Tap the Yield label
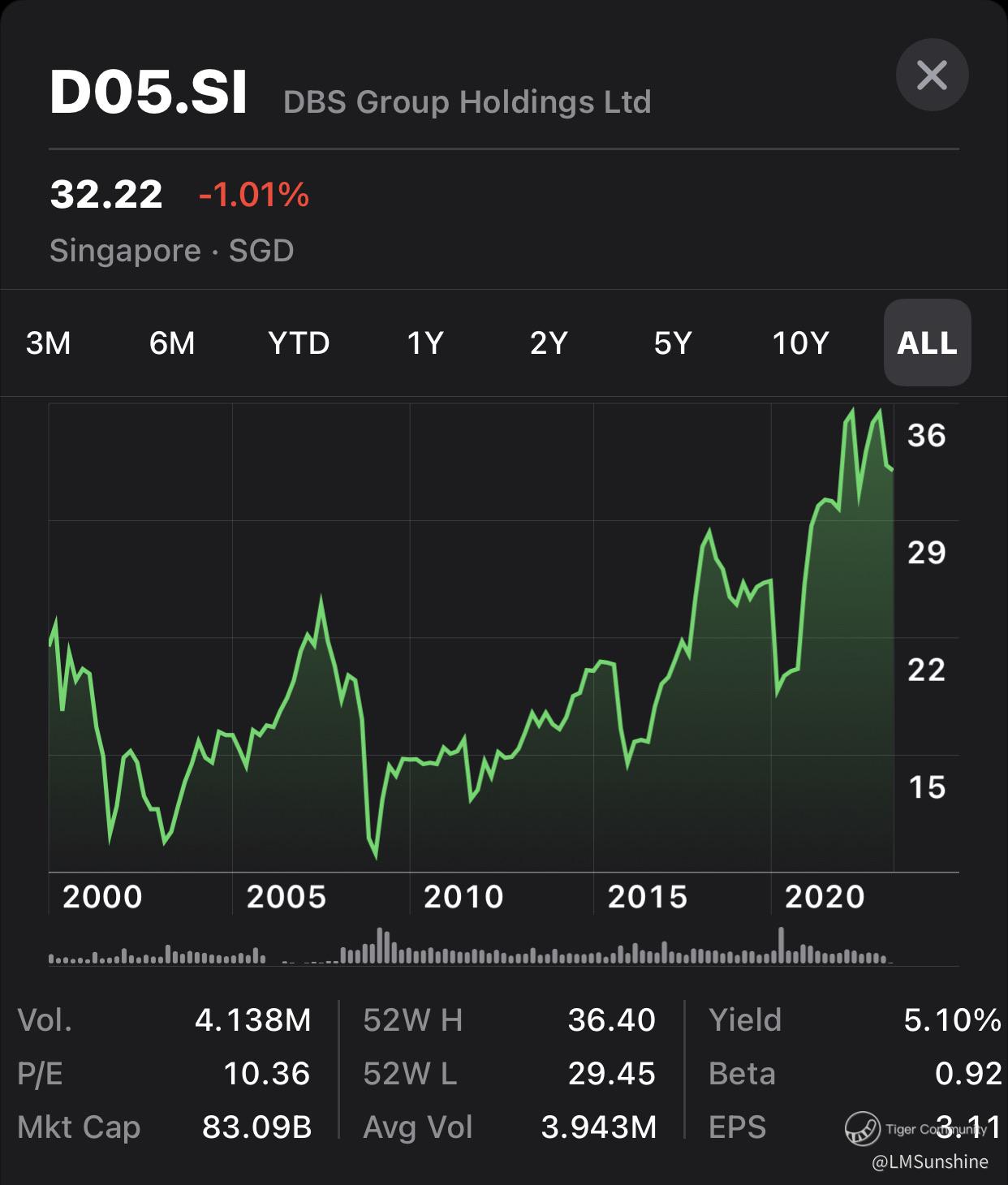 point(745,1020)
